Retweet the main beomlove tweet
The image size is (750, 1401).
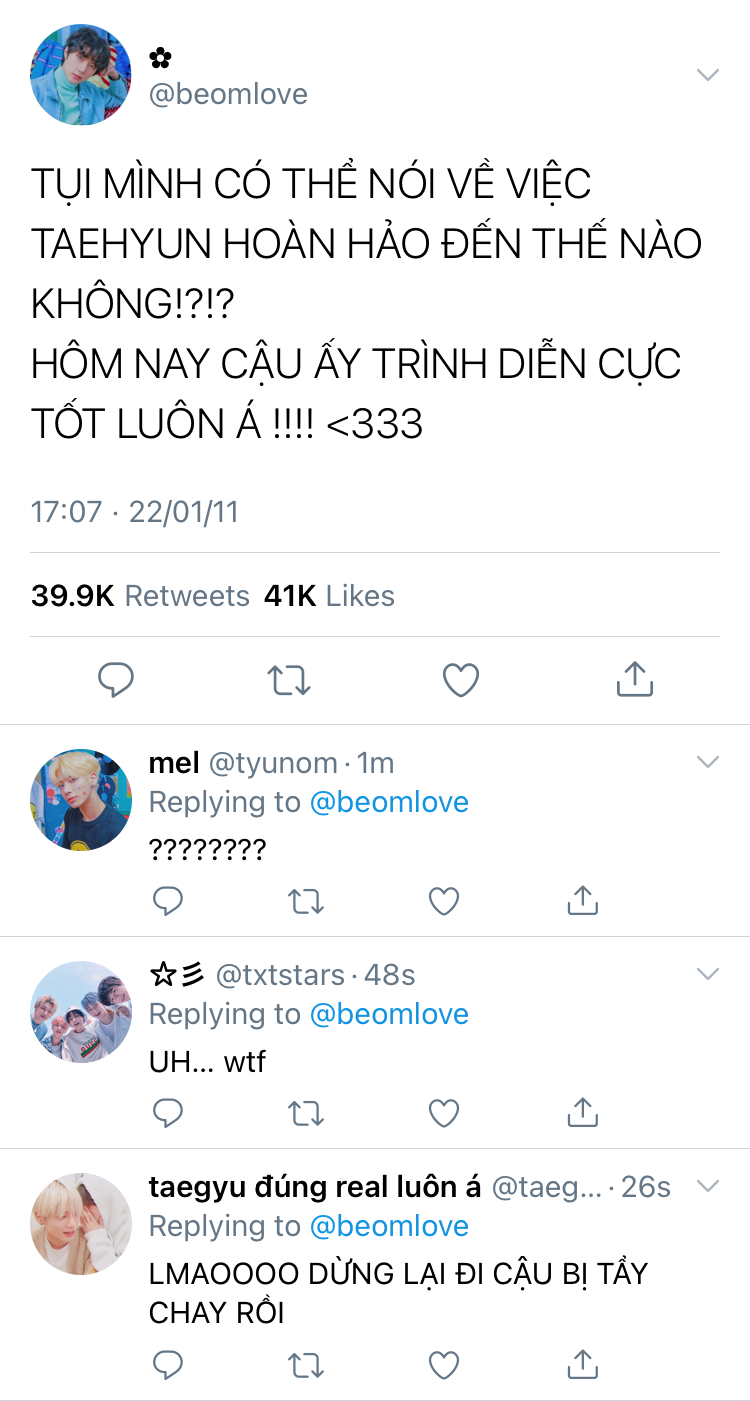click(x=289, y=680)
